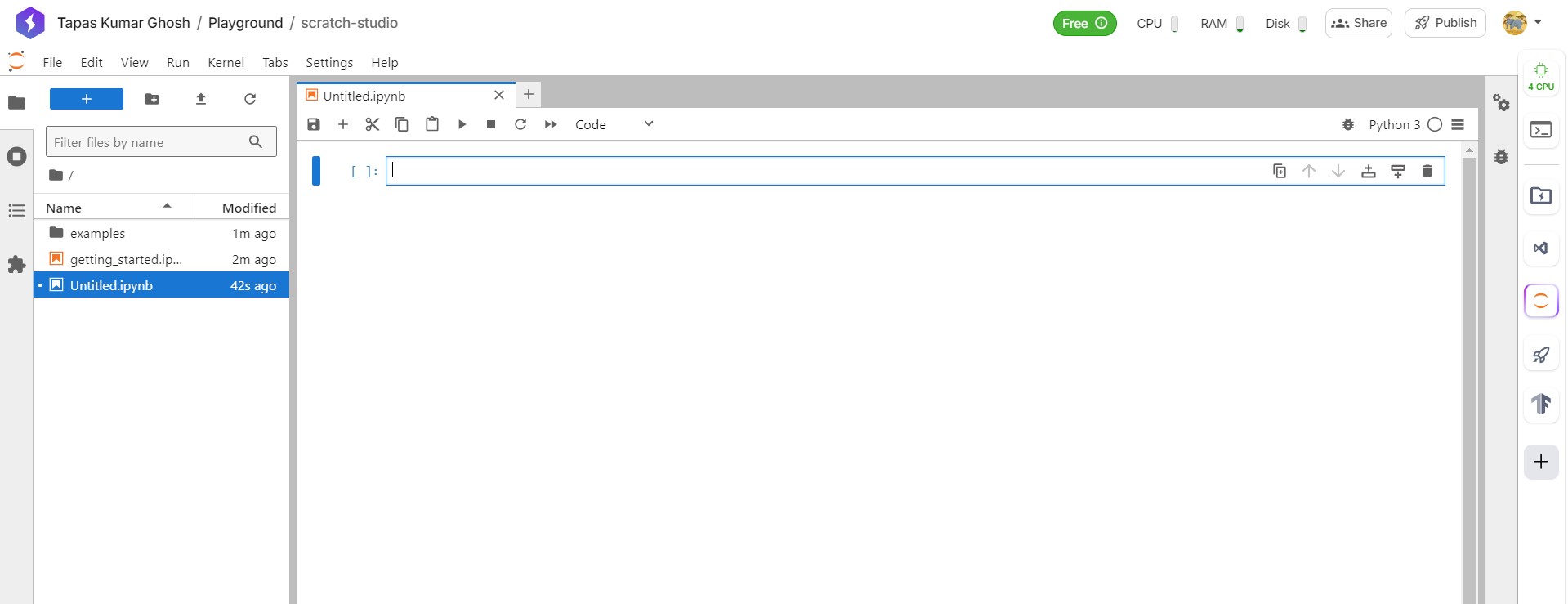
Task: Open the cell type Code dropdown
Action: point(614,124)
